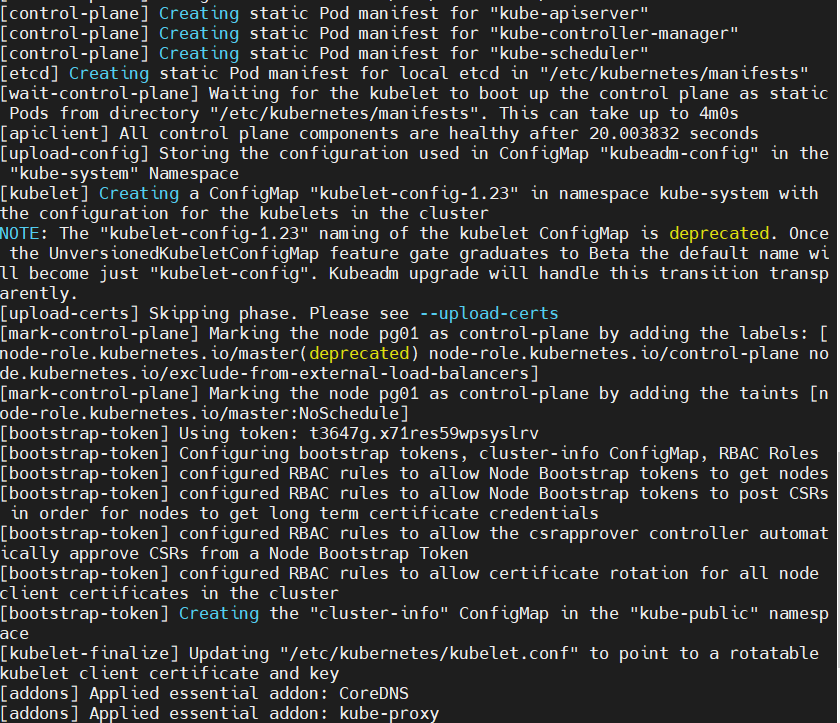The width and height of the screenshot is (840, 723).
Task: Click the [upload-certs] log prefix
Action: pyautogui.click(x=70, y=313)
